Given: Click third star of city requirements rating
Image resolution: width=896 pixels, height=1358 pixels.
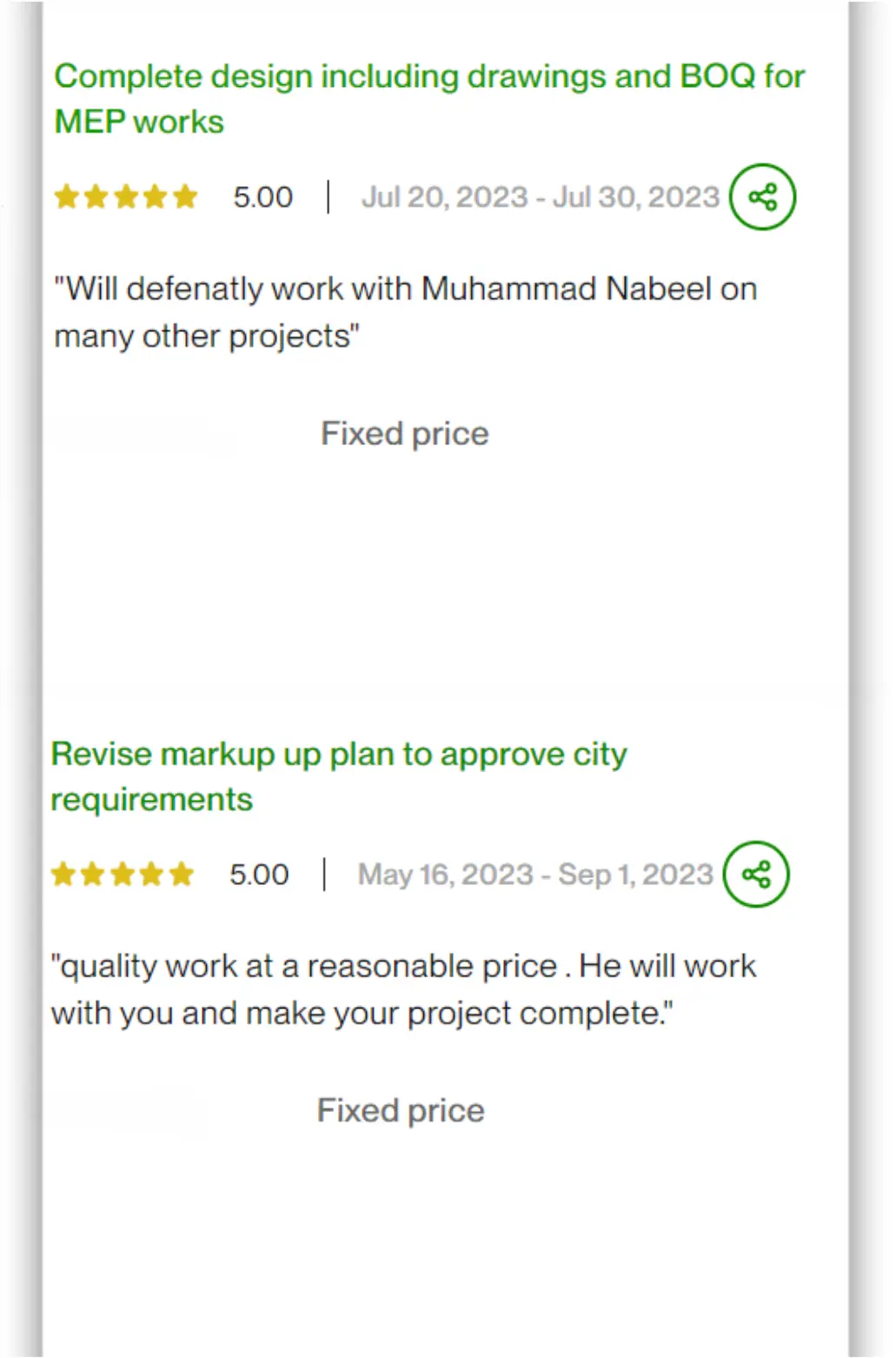Looking at the screenshot, I should pyautogui.click(x=123, y=874).
